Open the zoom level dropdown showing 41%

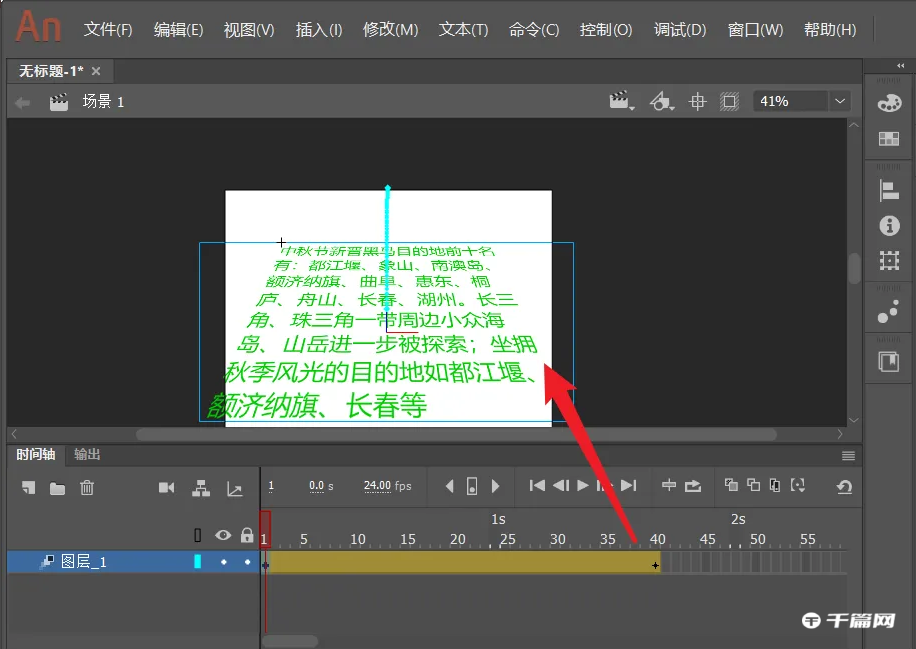pos(840,100)
